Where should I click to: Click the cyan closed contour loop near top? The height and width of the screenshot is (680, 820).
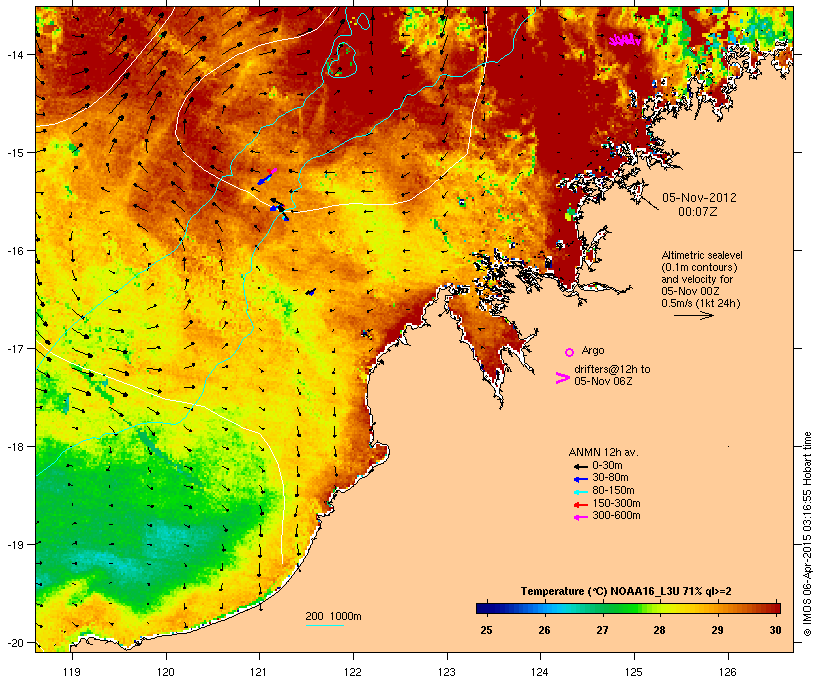pyautogui.click(x=341, y=59)
